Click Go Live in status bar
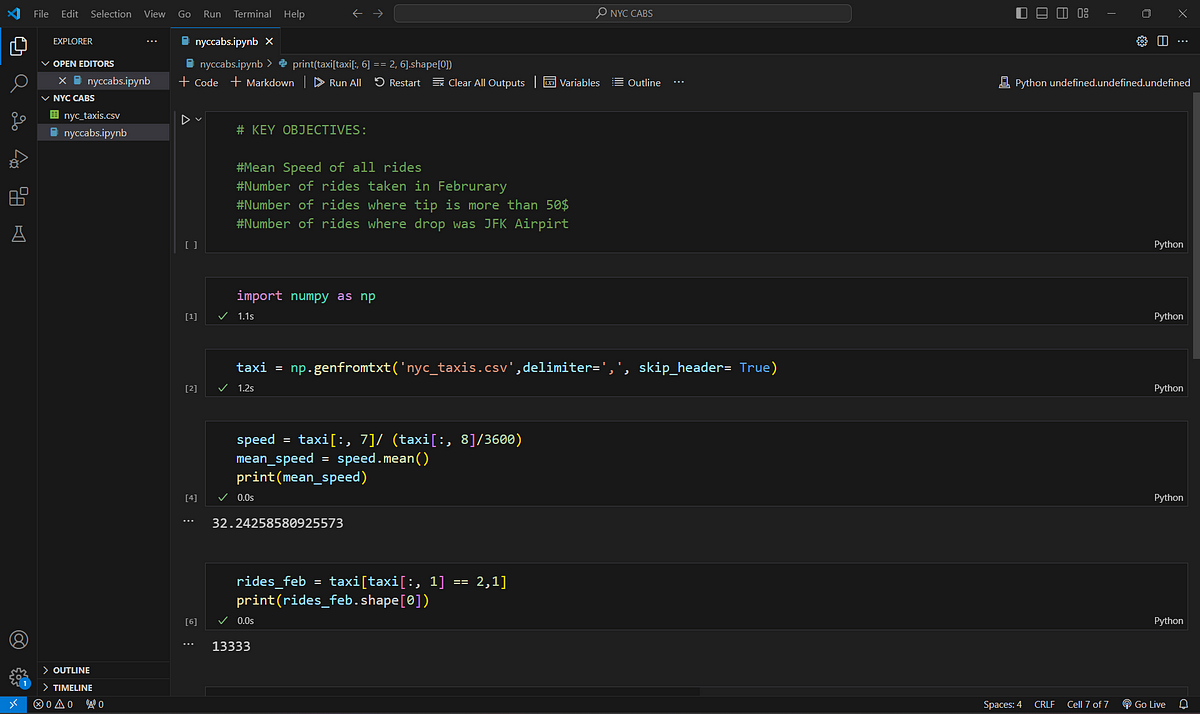 point(1143,704)
